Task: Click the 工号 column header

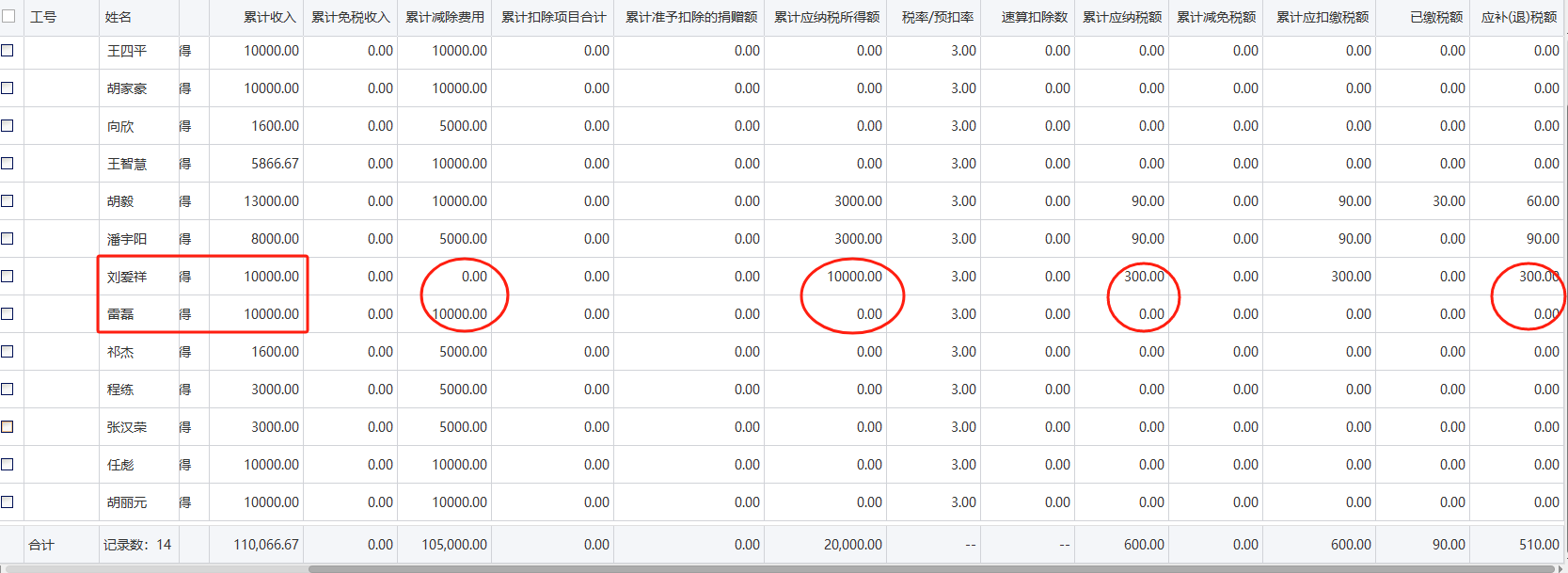Action: coord(43,17)
